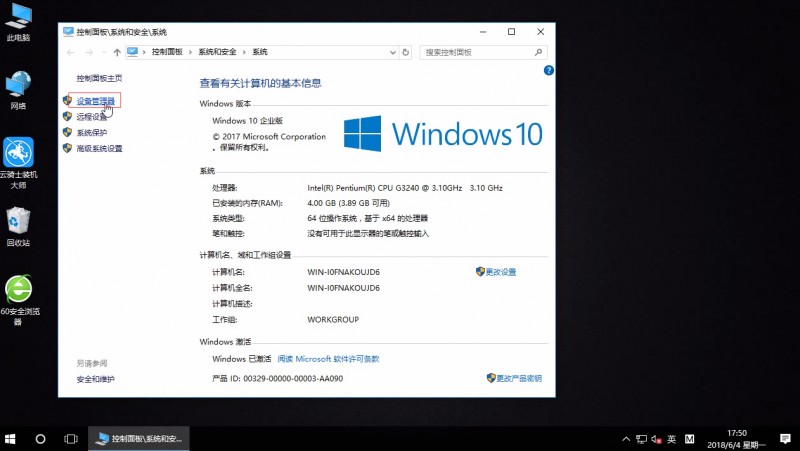This screenshot has width=800, height=451.
Task: Read Microsoft Software License Terms link
Action: [x=328, y=359]
